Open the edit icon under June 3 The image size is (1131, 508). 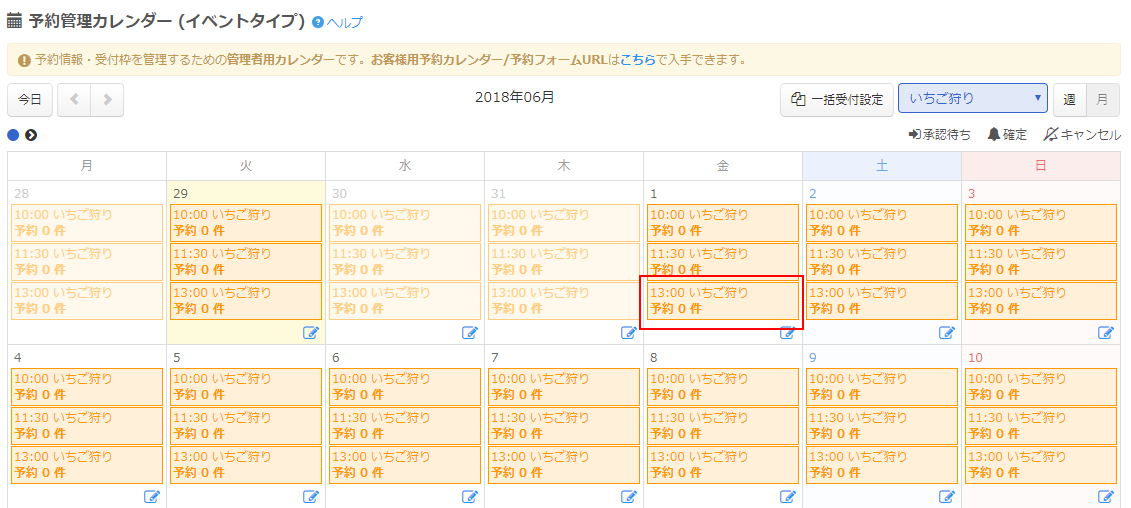(x=1106, y=333)
